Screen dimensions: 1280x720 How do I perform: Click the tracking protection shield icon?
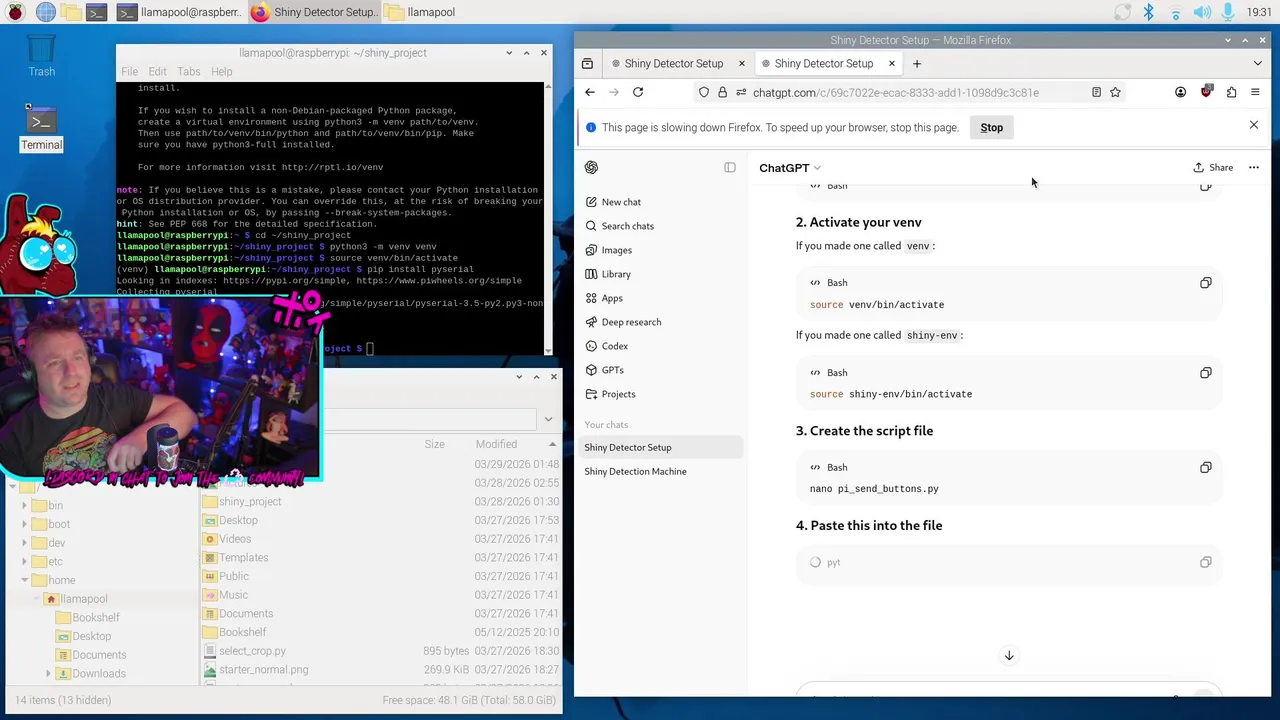704,92
